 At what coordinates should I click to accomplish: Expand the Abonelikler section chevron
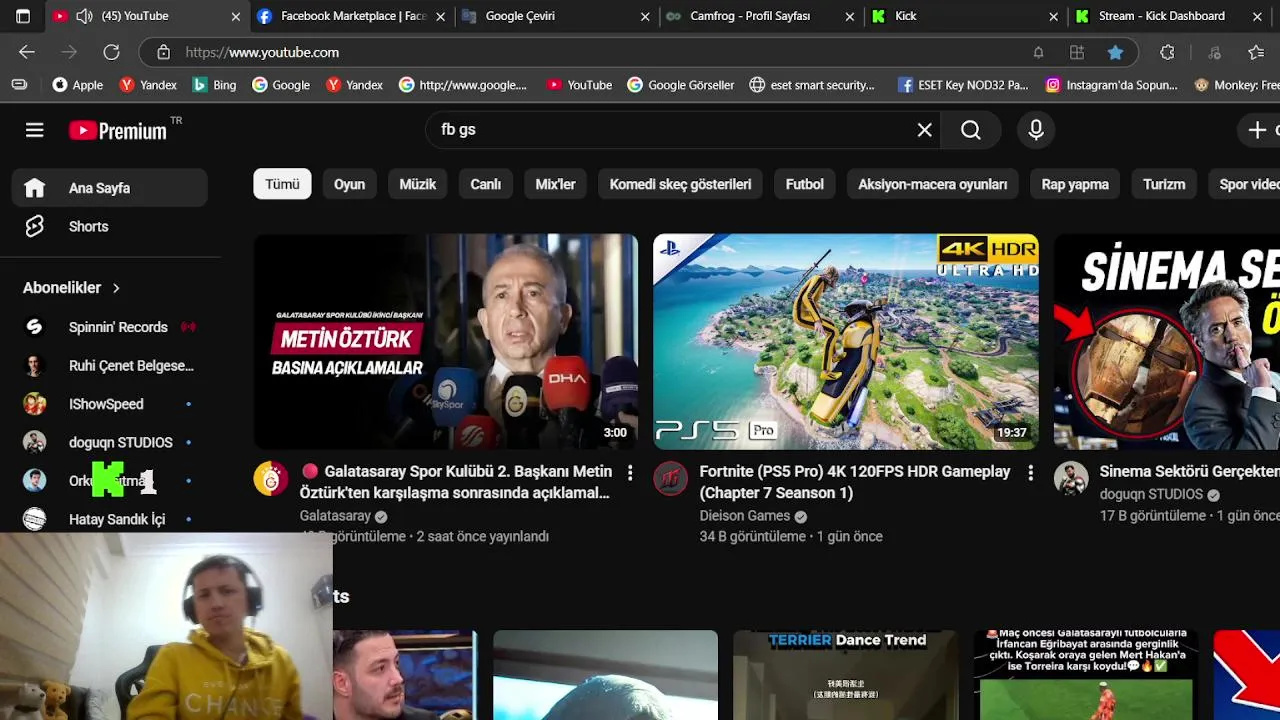pos(116,288)
